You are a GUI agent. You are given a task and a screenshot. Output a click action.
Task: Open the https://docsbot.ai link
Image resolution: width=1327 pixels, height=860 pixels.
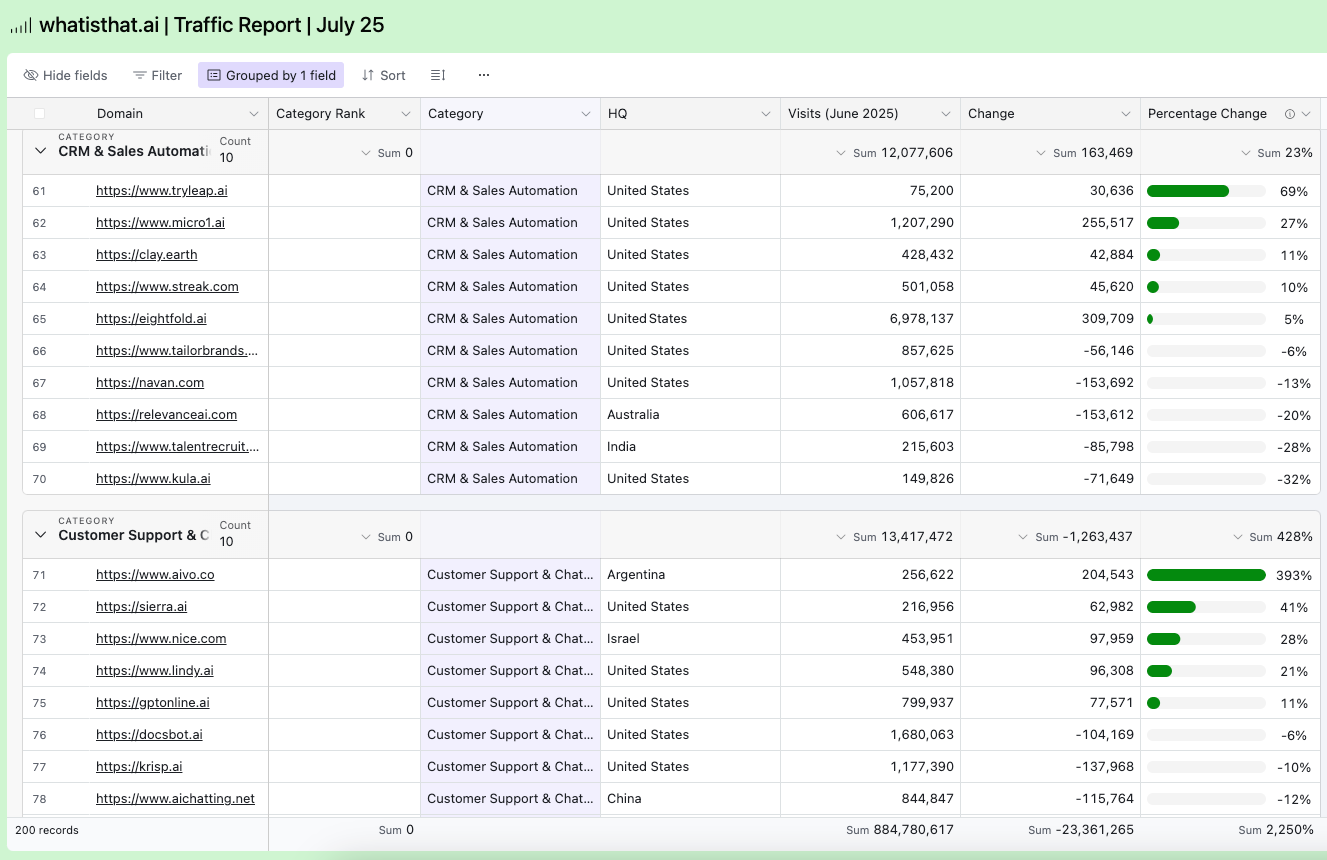pos(149,735)
